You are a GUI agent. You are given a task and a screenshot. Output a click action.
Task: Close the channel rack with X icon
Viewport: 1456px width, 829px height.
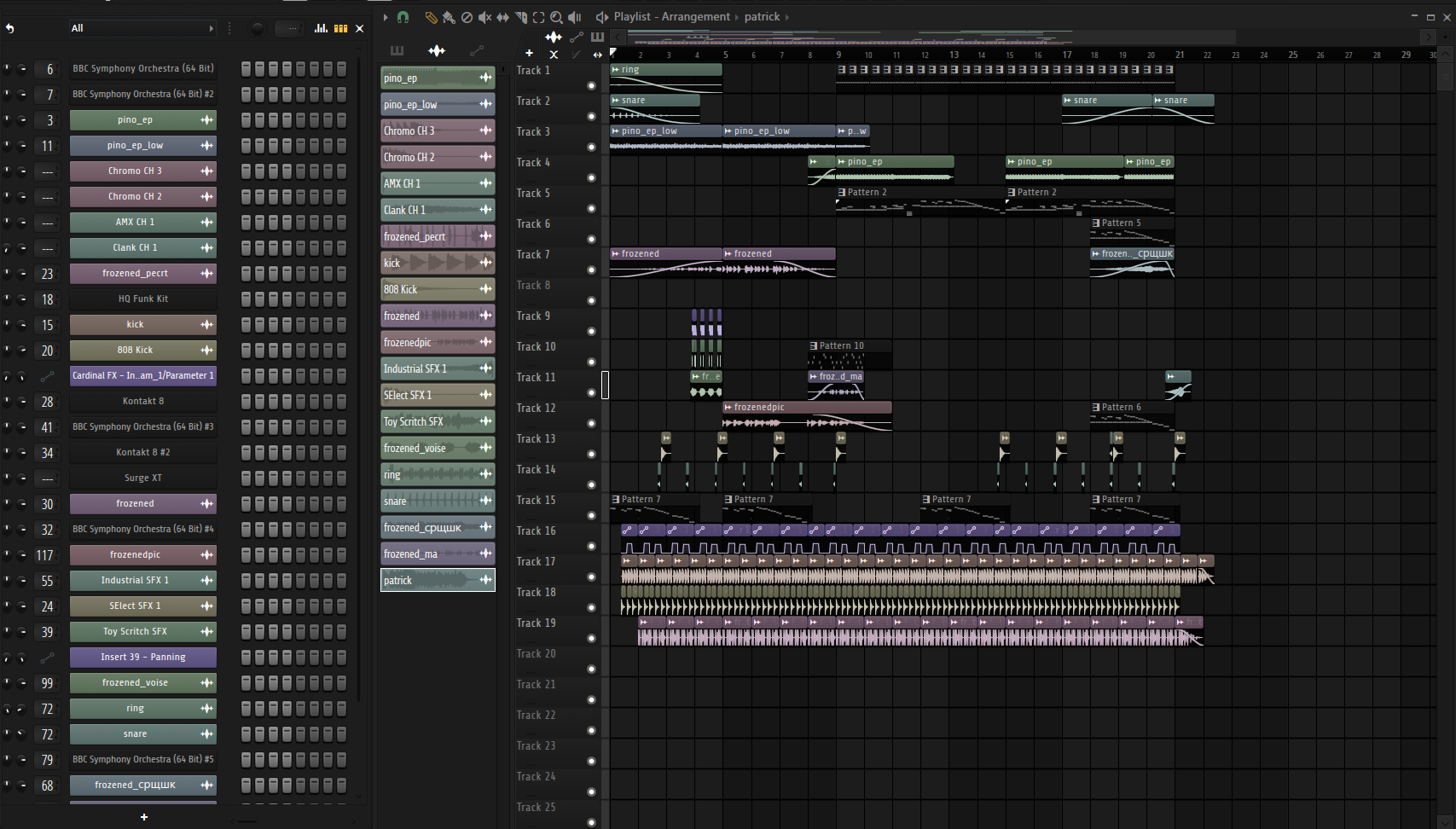pos(360,28)
